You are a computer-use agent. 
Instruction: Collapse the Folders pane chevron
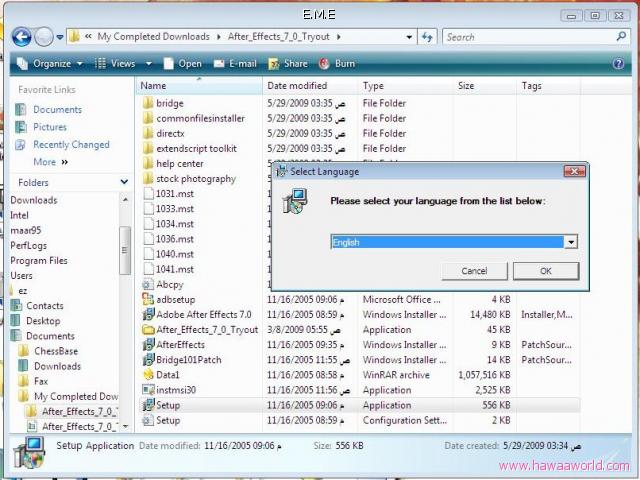pos(124,182)
